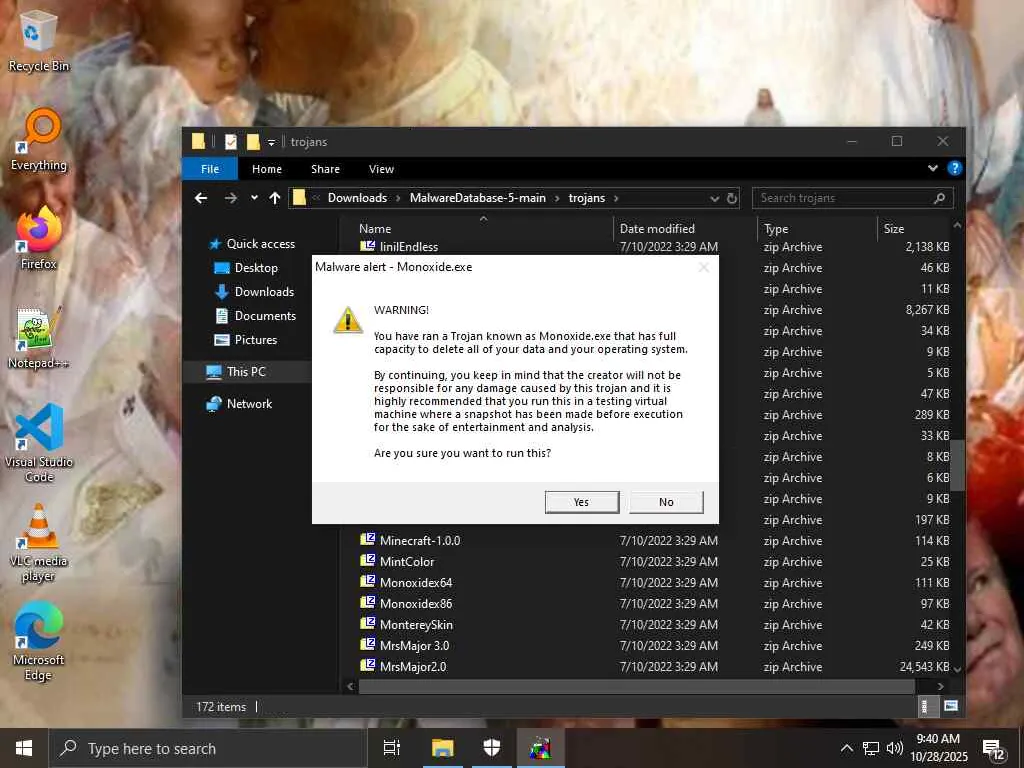Click the Properties quick access toolbar icon
Viewport: 1024px width, 768px height.
[x=231, y=142]
